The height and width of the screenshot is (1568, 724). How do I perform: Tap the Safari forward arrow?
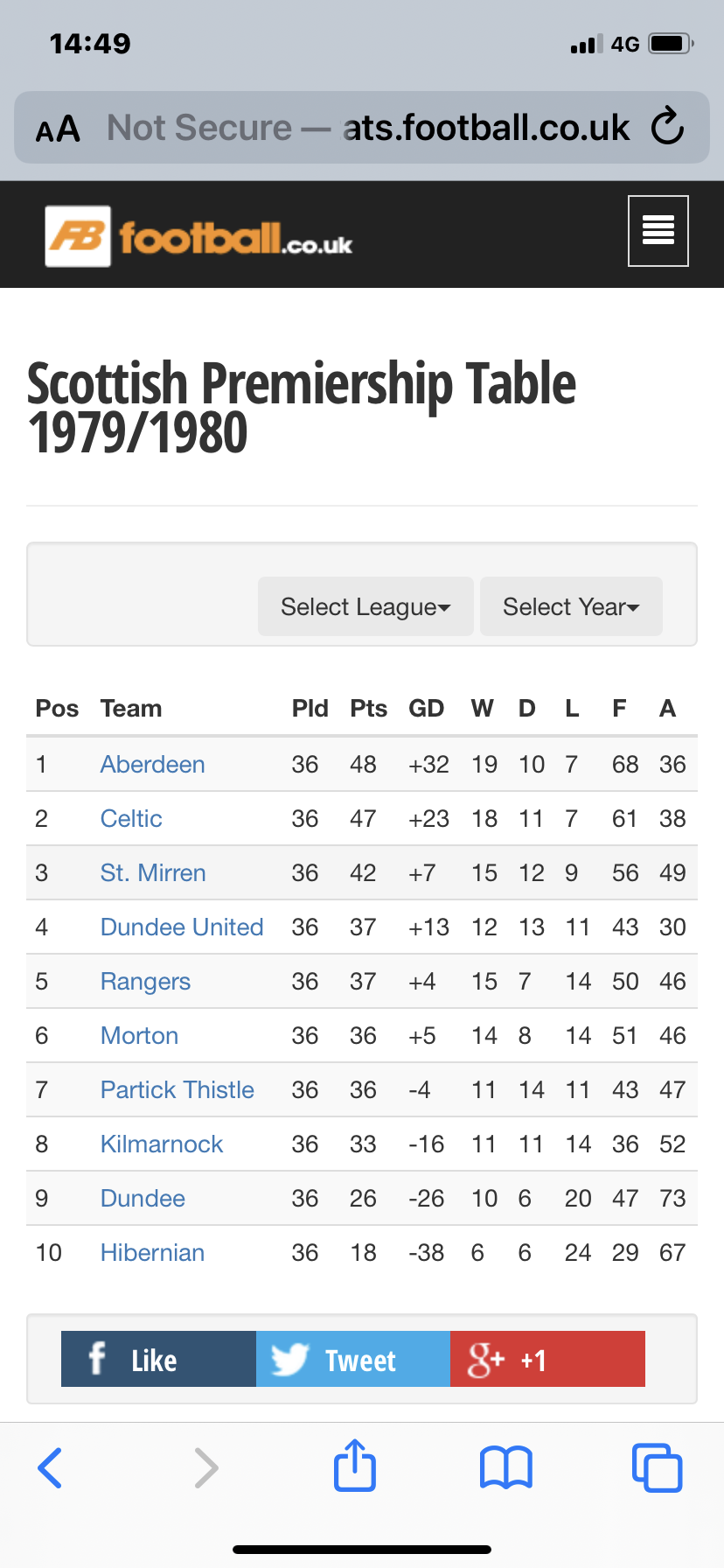(x=206, y=1467)
